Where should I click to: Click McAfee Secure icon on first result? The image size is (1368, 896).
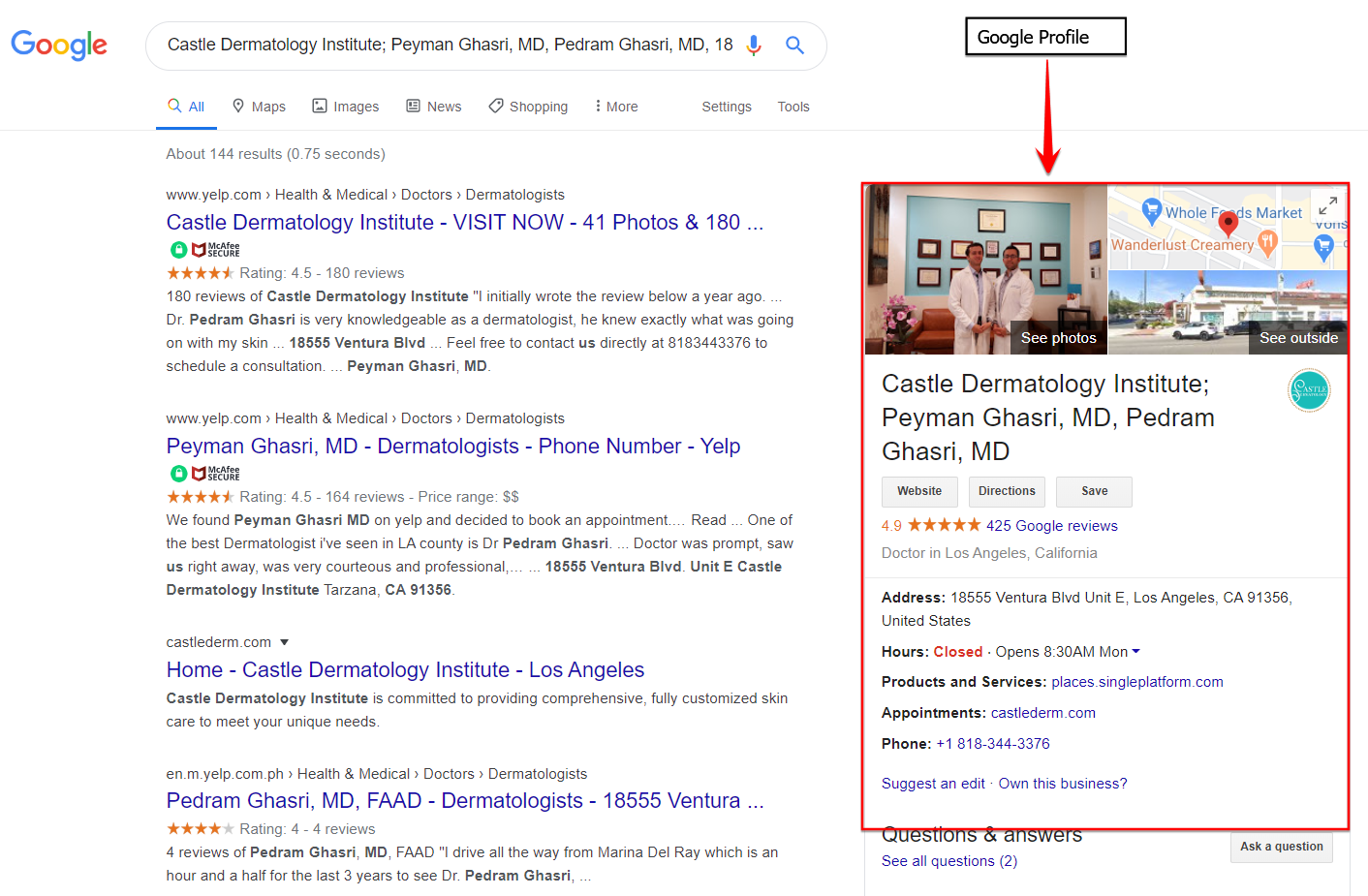[x=215, y=250]
